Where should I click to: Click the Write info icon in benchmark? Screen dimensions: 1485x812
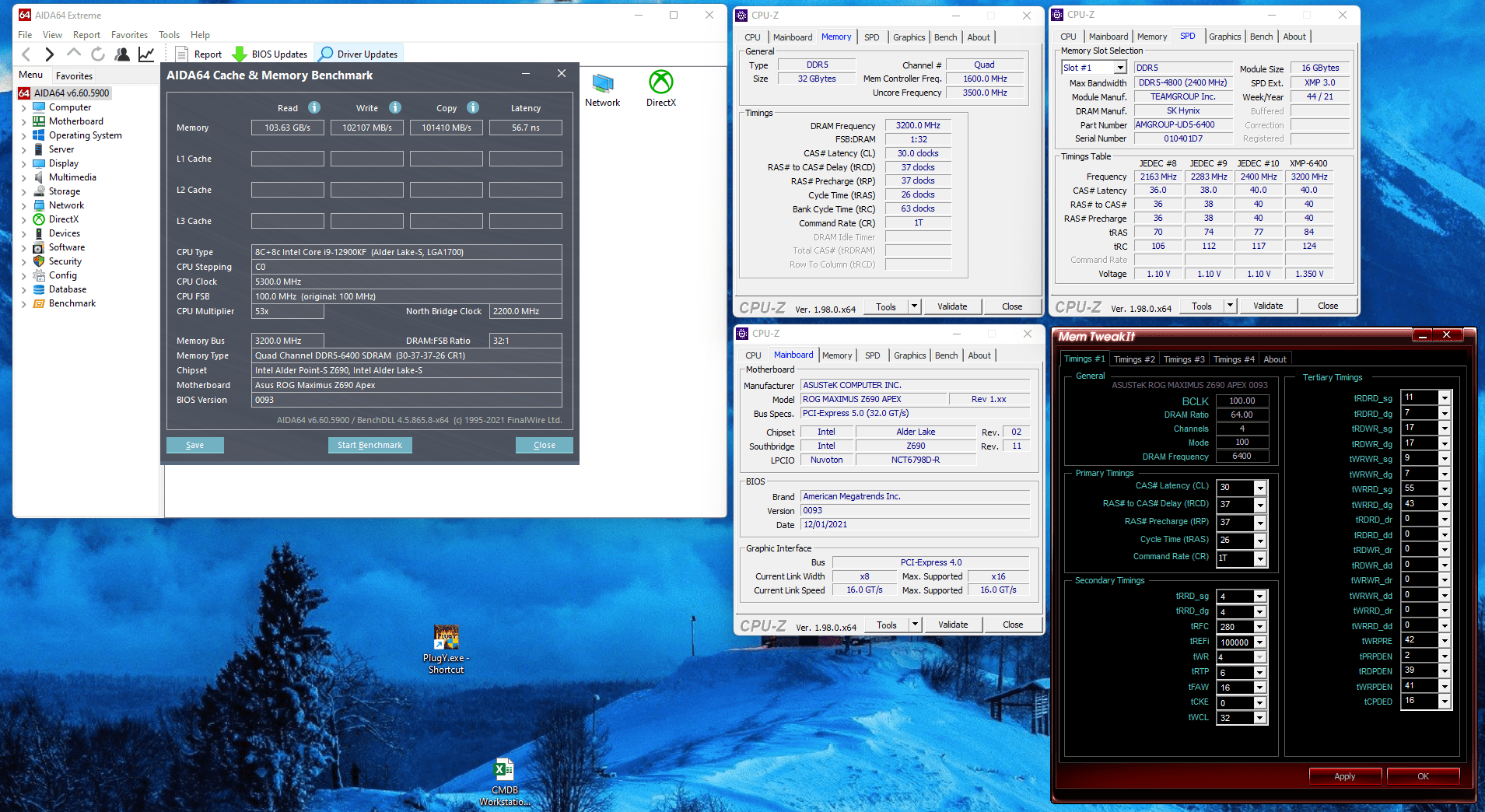point(395,107)
